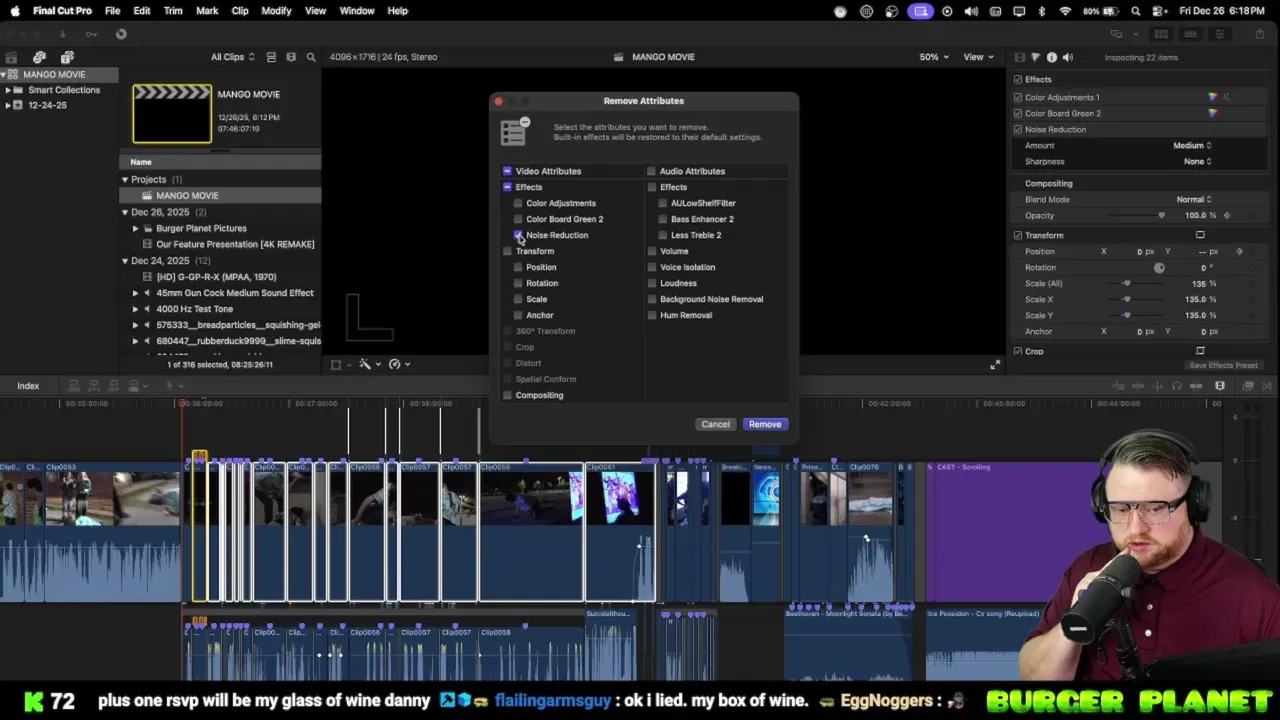Check the Volume attribute
The height and width of the screenshot is (720, 1280).
point(651,251)
